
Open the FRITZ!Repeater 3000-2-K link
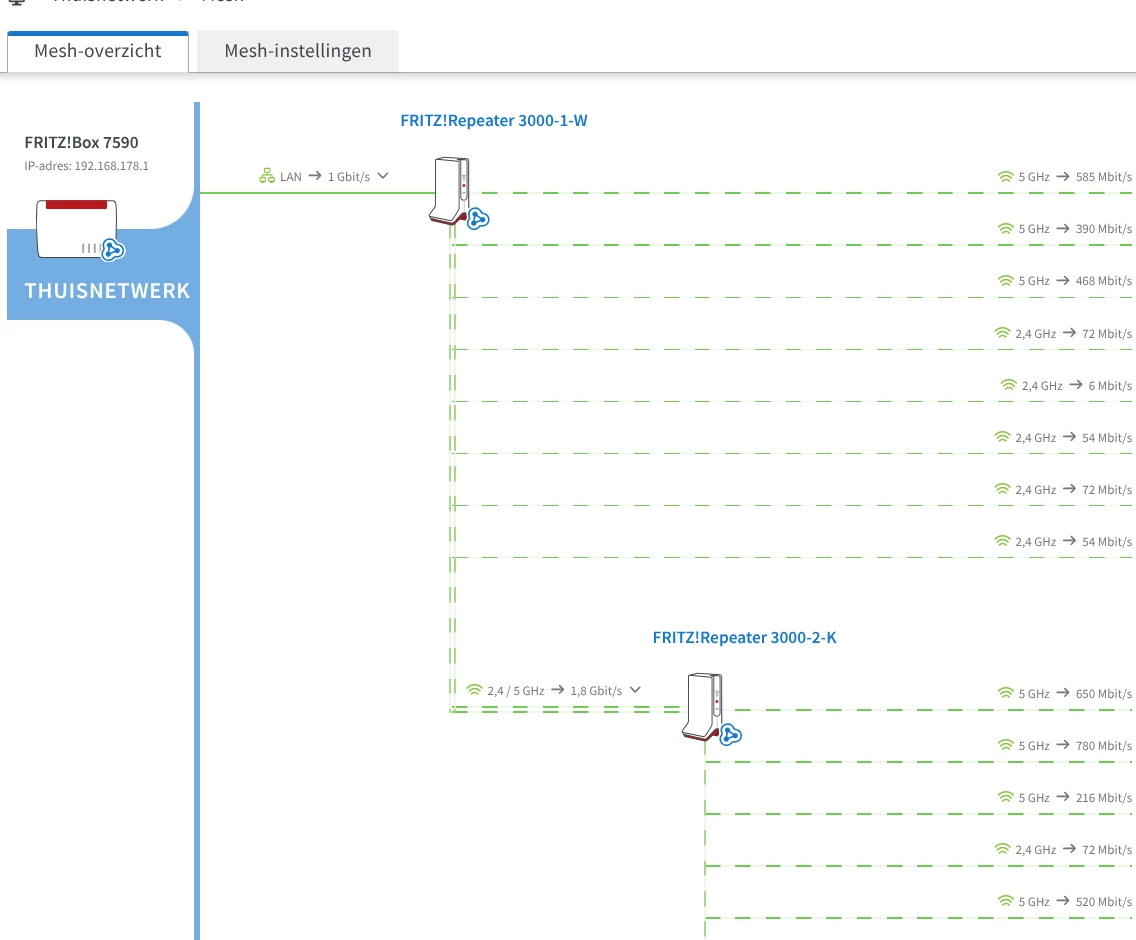click(x=744, y=637)
